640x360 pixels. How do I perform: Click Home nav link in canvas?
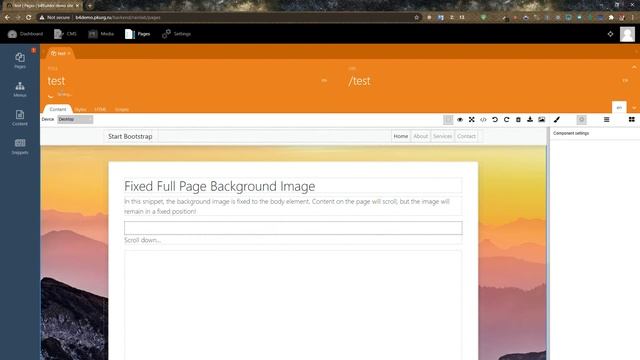point(401,136)
